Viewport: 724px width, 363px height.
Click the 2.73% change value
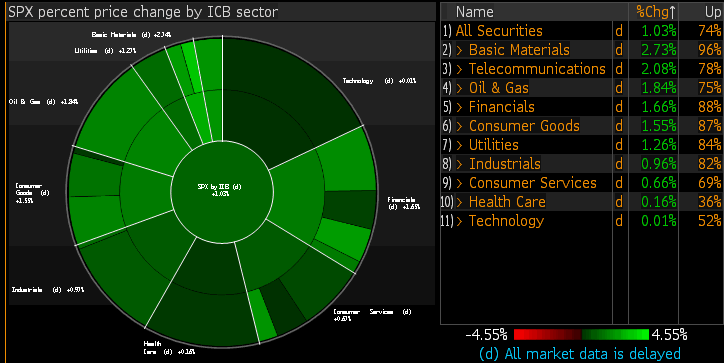[x=659, y=50]
